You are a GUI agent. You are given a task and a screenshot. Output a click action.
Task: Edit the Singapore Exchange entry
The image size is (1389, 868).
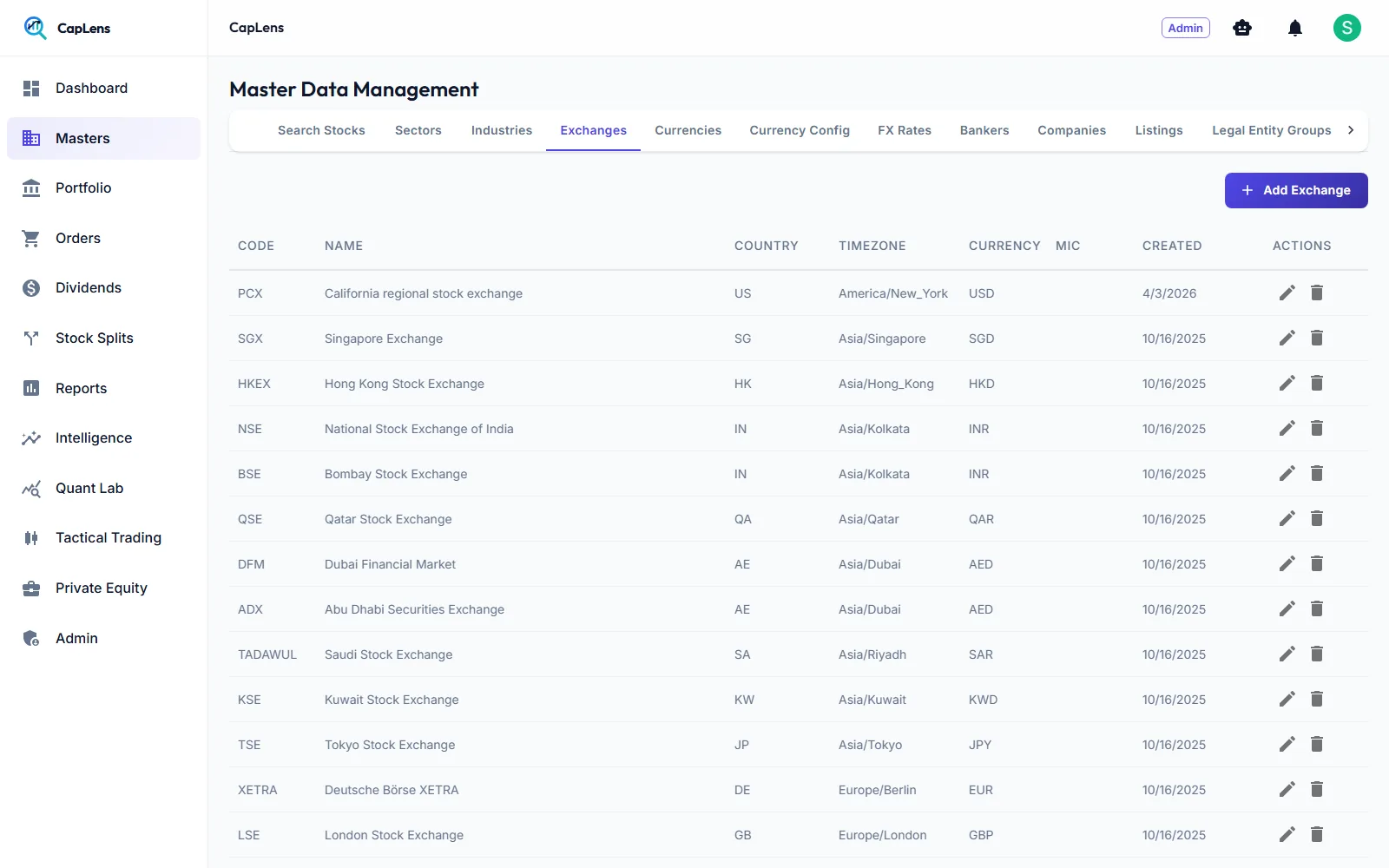click(x=1287, y=338)
